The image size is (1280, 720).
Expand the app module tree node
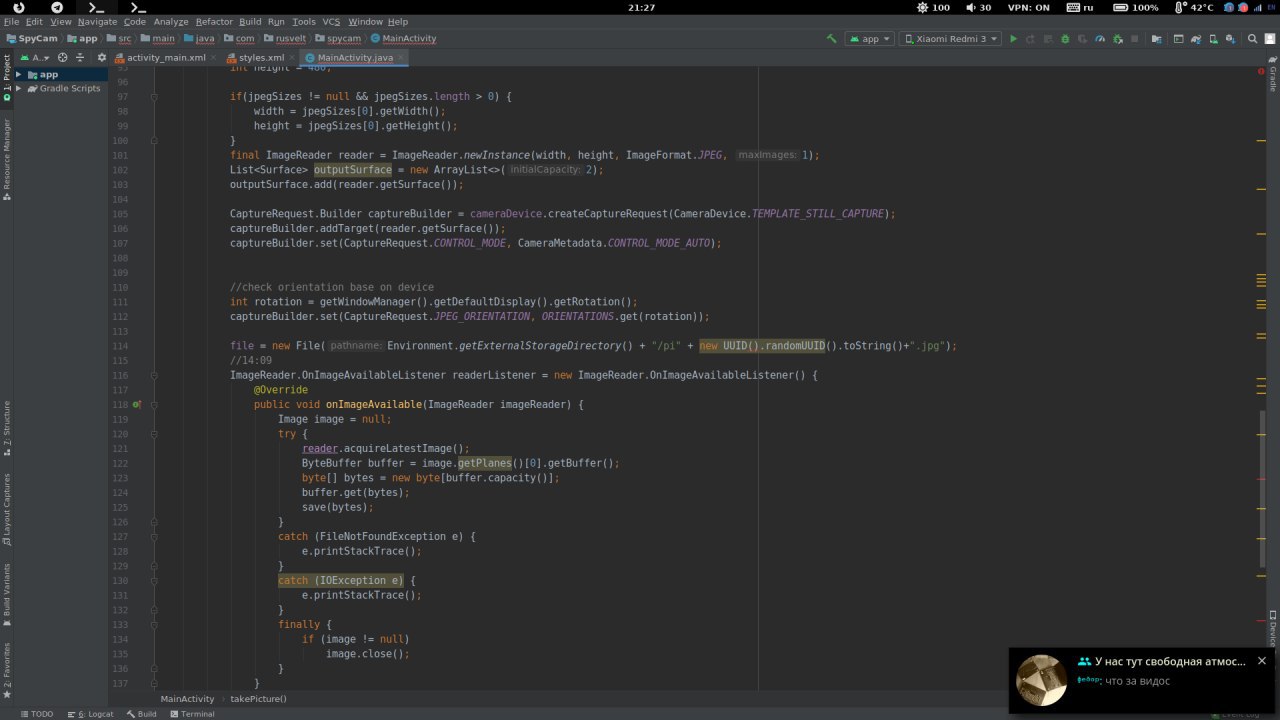[x=18, y=74]
